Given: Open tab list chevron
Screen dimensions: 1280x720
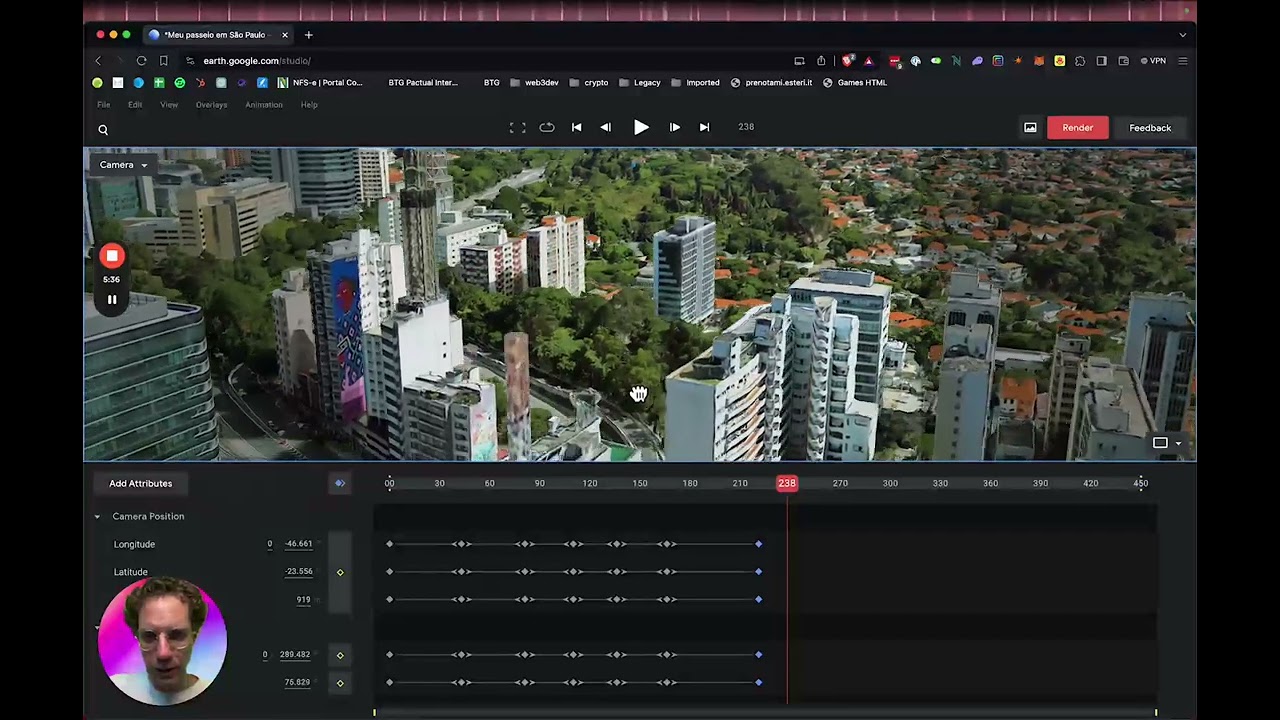Looking at the screenshot, I should [1183, 35].
